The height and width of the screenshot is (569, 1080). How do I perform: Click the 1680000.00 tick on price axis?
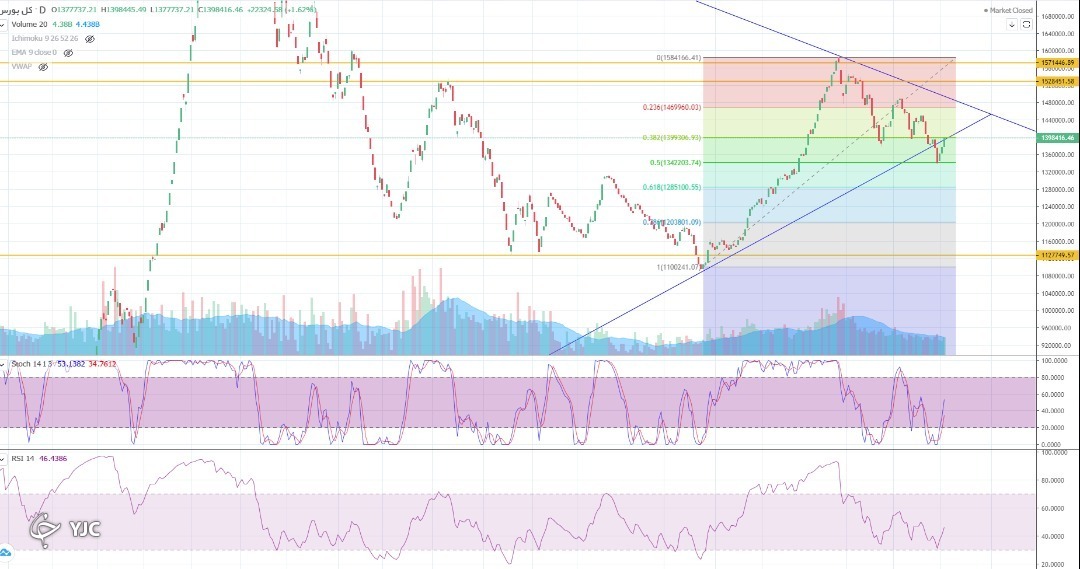pyautogui.click(x=1058, y=17)
